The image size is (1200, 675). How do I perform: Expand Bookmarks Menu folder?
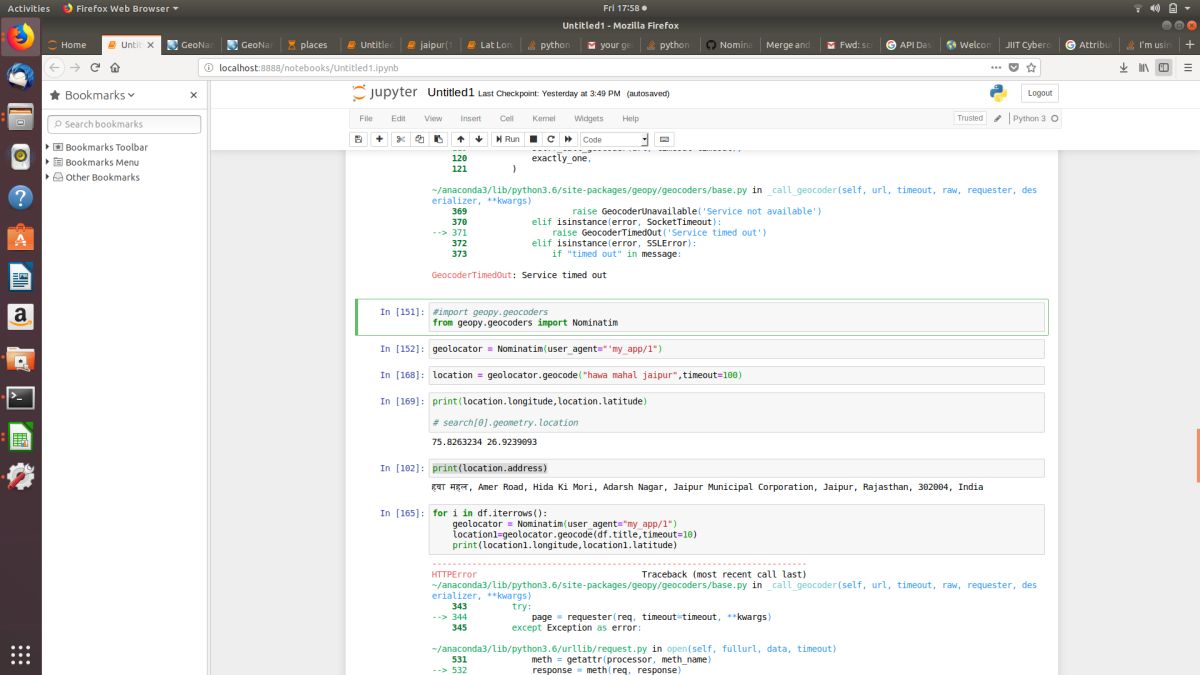[47, 162]
